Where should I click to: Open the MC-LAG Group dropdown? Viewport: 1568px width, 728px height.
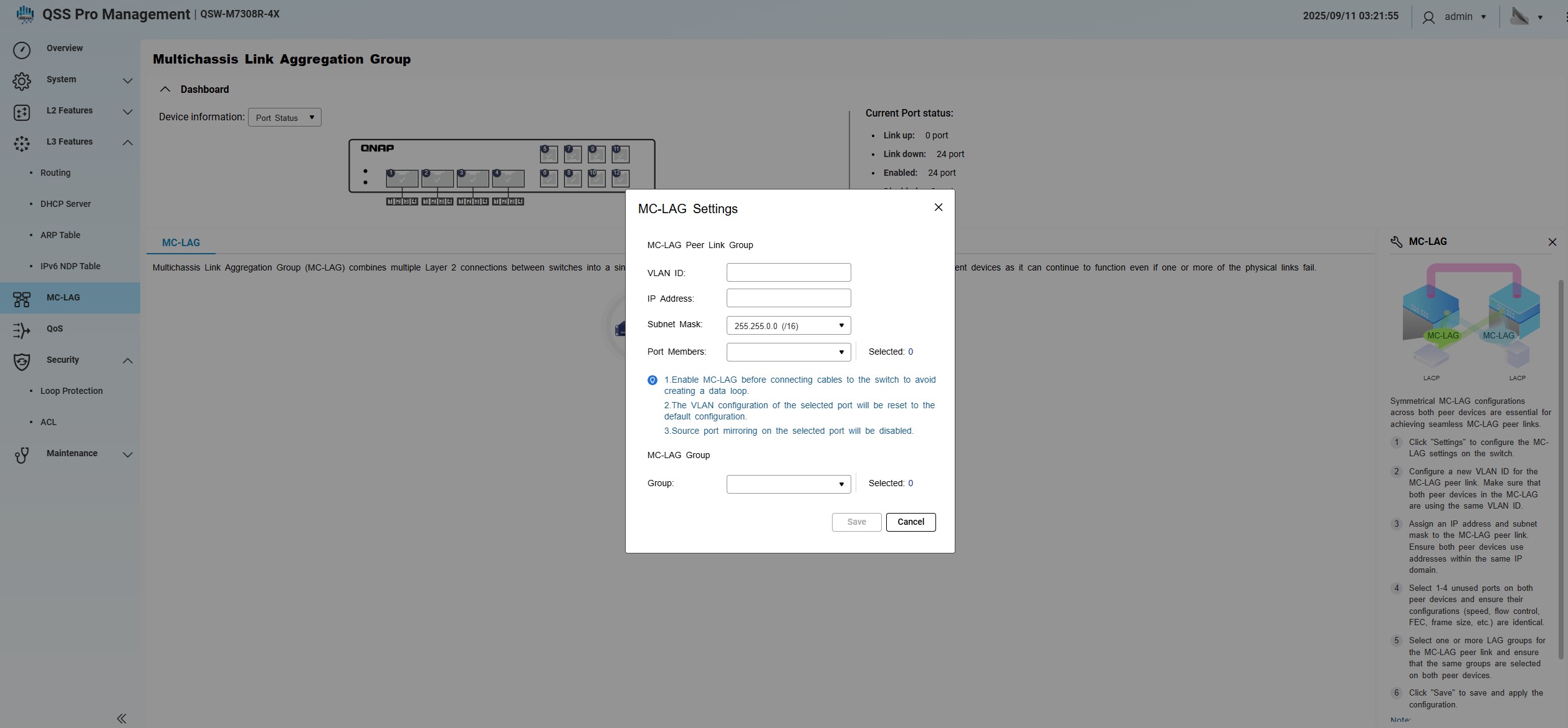[788, 484]
